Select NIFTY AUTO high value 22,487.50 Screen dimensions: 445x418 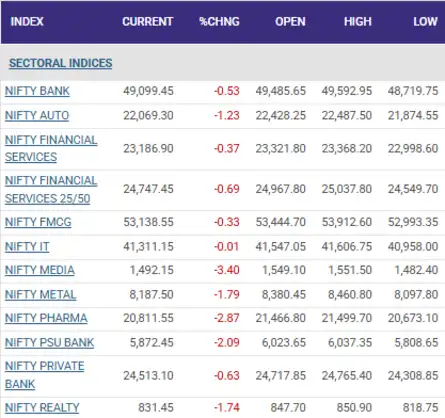[x=347, y=115]
